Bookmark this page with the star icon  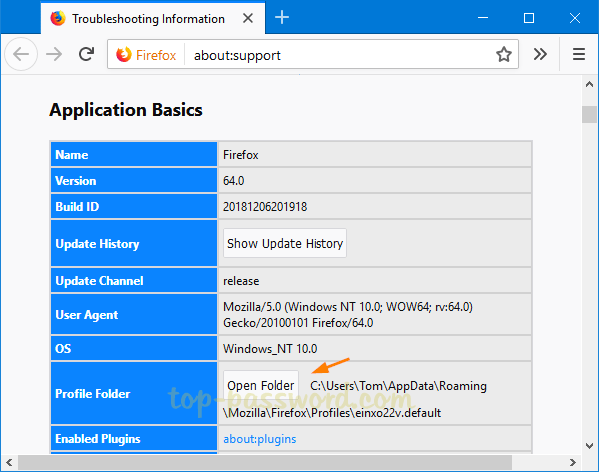(x=503, y=55)
